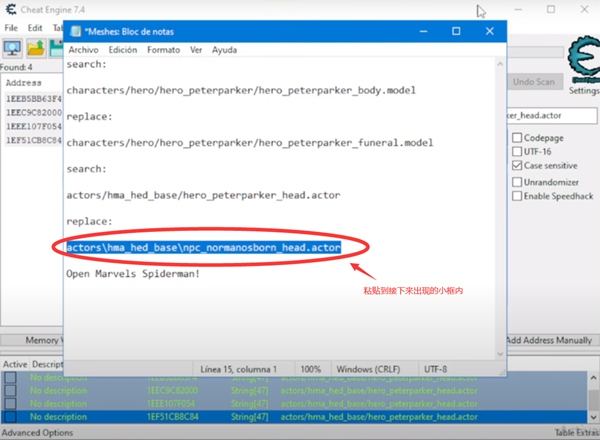Screen dimensions: 600x440
Task: Select found address 1EE107F054 in results
Action: click(x=34, y=126)
